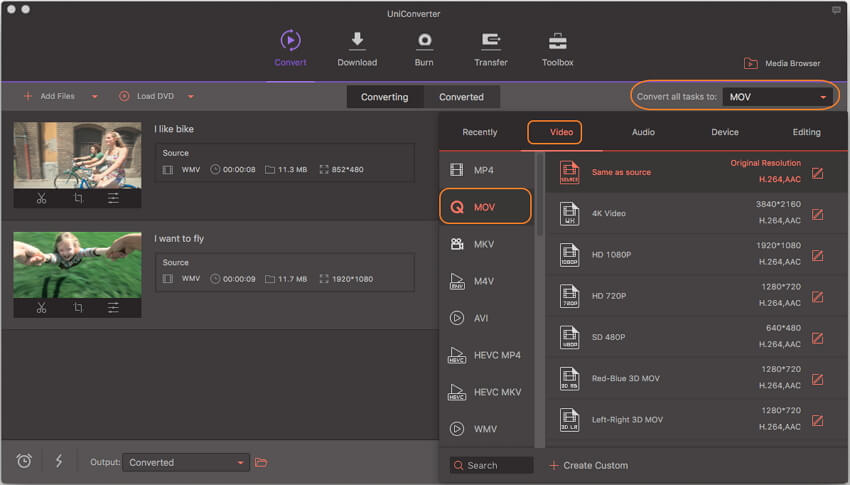850x485 pixels.
Task: Open the Output folder dropdown
Action: coord(186,462)
